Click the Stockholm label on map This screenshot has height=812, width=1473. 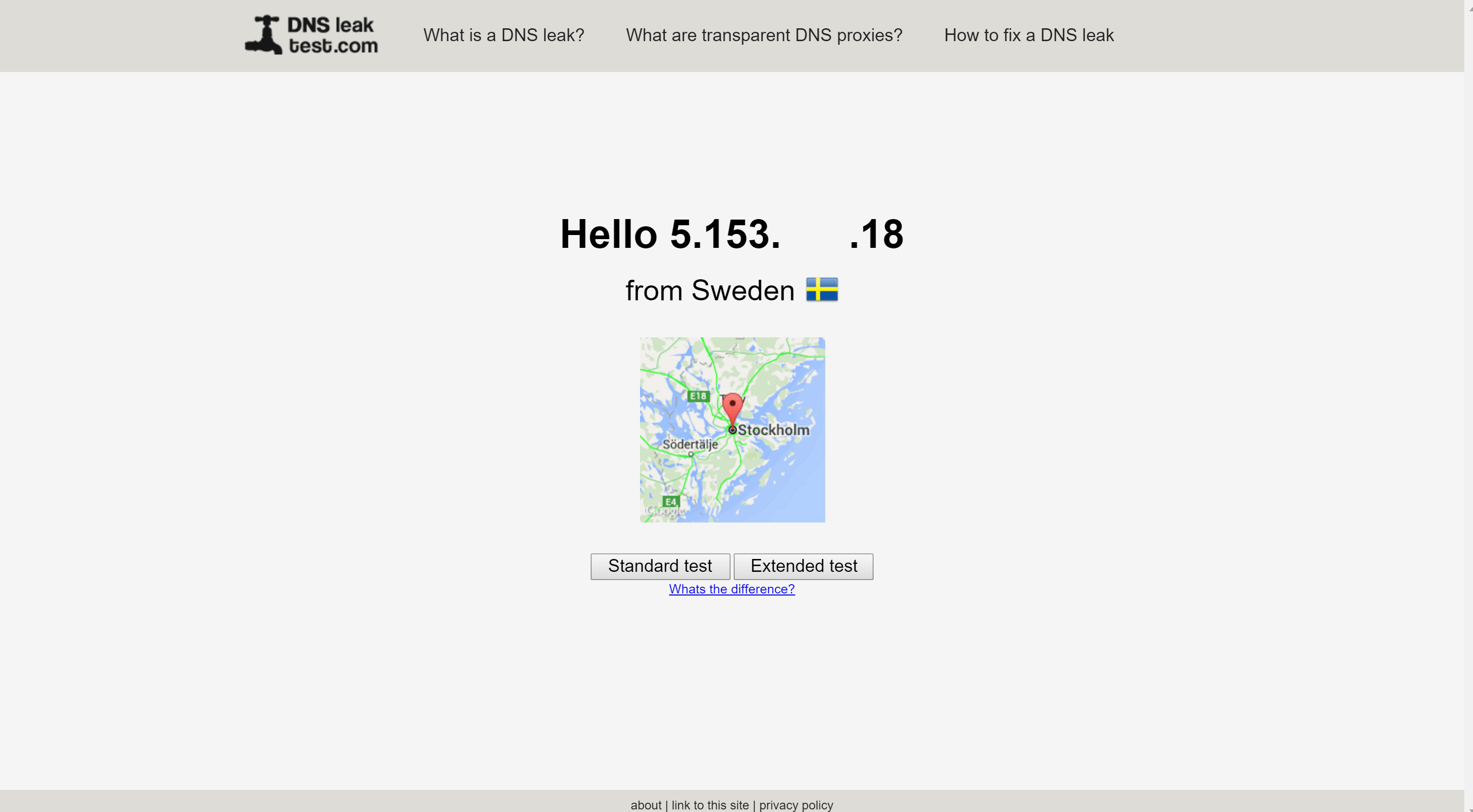click(x=773, y=430)
